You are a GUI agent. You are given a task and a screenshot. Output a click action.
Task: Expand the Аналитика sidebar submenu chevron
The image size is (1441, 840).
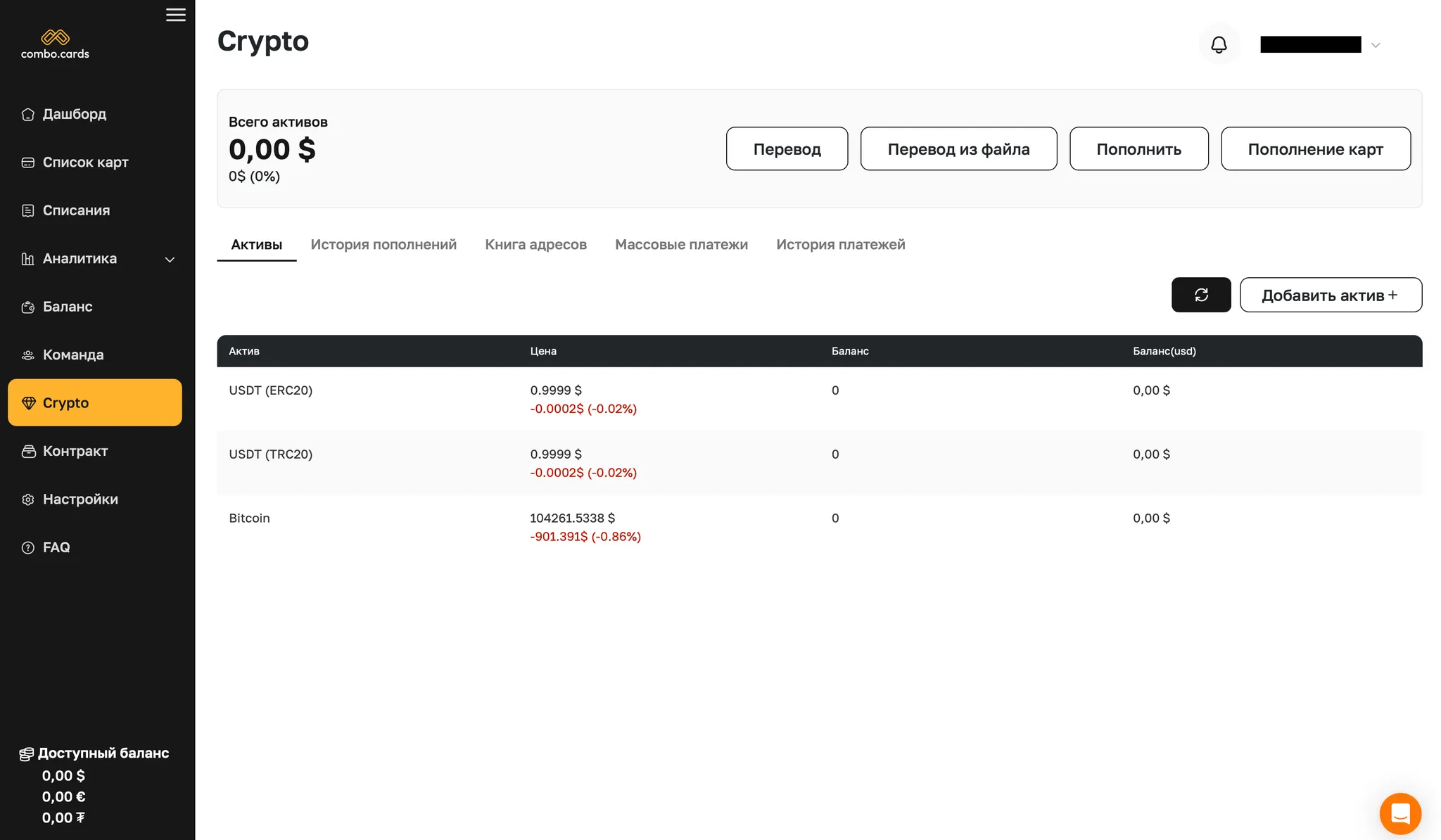170,260
